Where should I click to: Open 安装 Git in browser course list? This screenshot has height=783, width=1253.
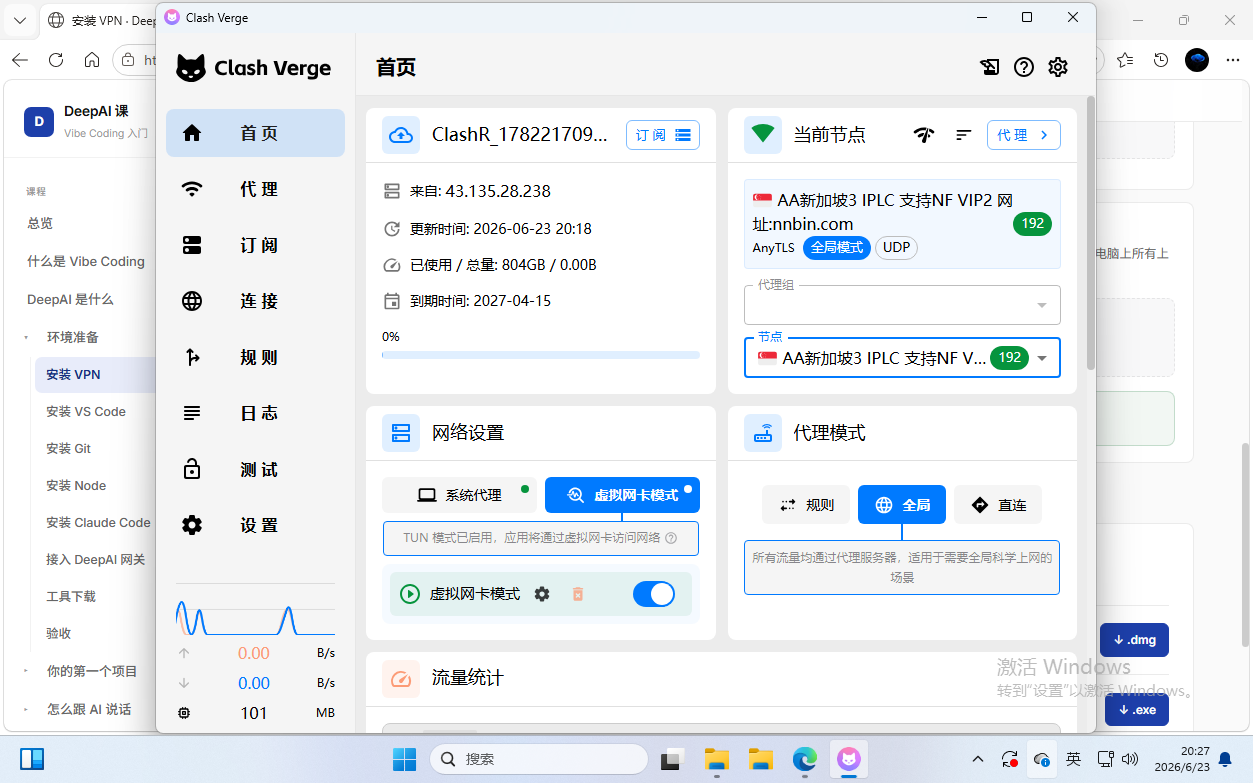(x=68, y=448)
